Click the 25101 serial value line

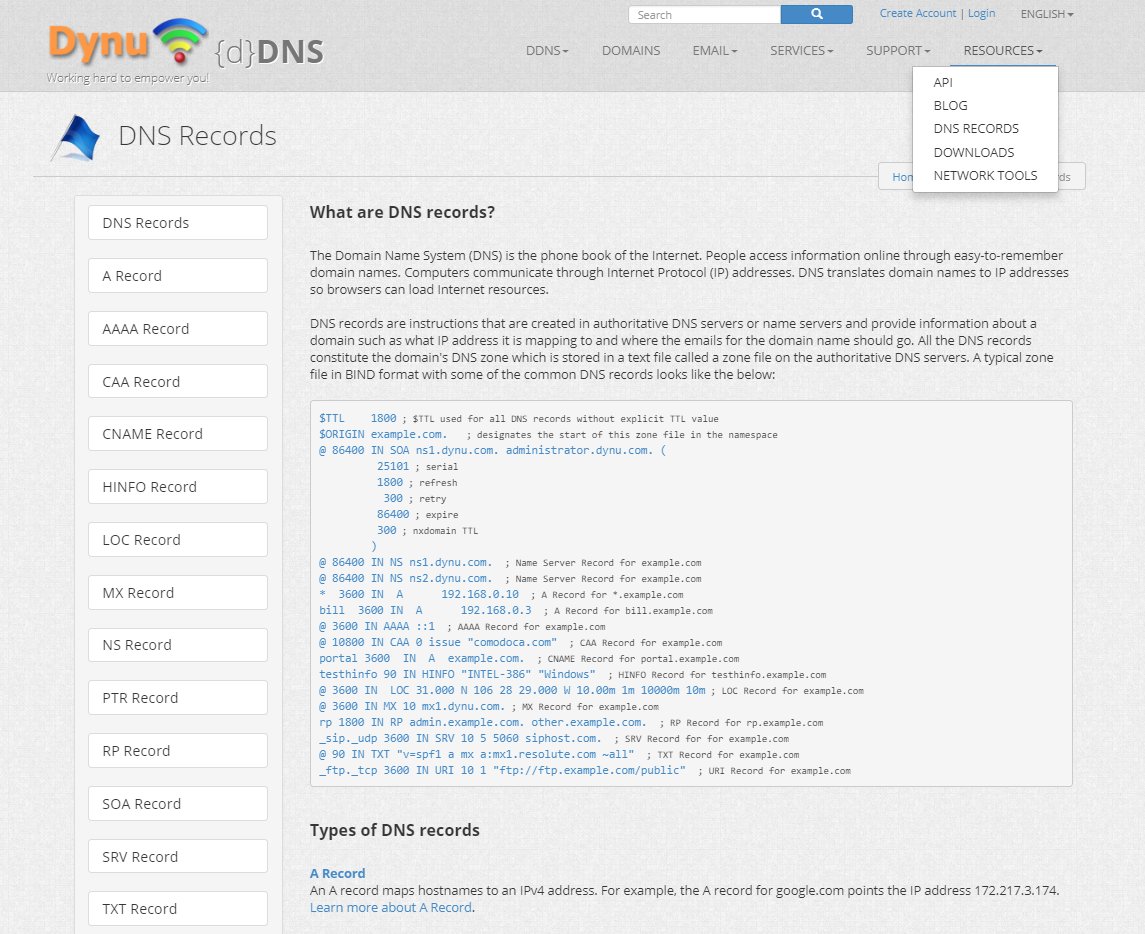[417, 466]
